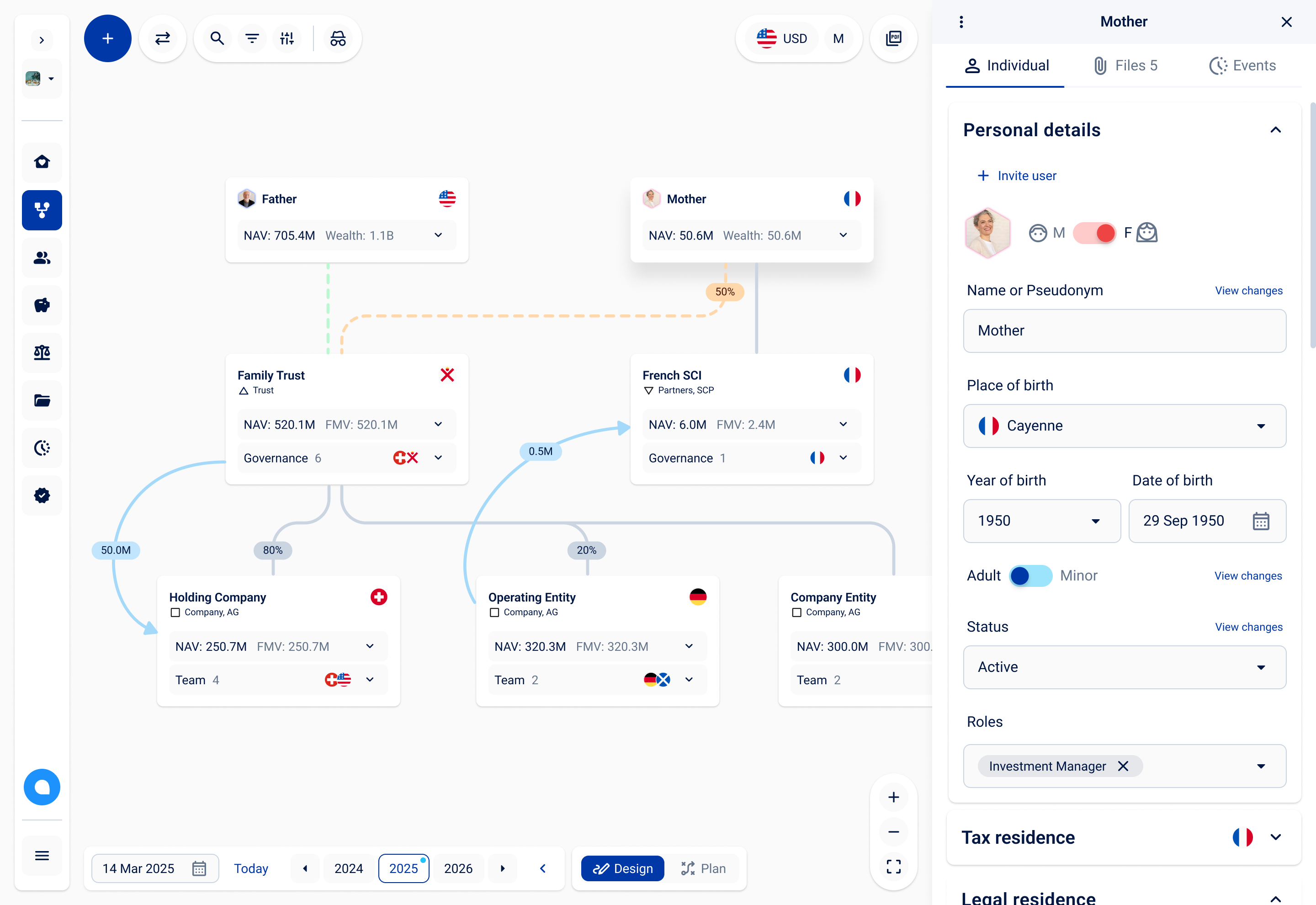Switch to Plan mode
Viewport: 1316px width, 905px height.
pos(703,868)
